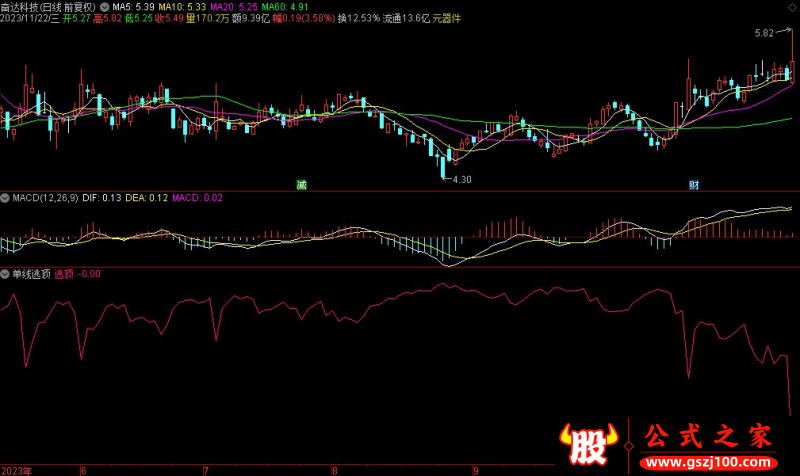800x476 pixels.
Task: Expand the main chart indicator dropdown beside 前复权
Action: coord(105,5)
